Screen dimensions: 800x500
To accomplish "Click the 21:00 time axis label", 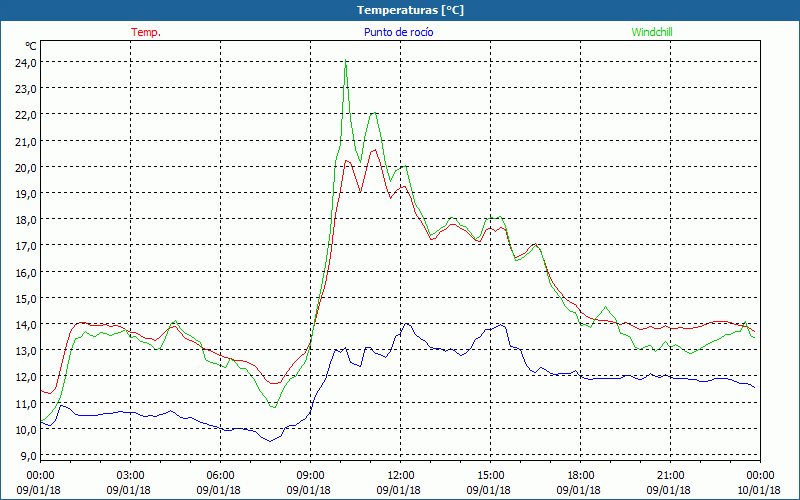I will [x=670, y=476].
